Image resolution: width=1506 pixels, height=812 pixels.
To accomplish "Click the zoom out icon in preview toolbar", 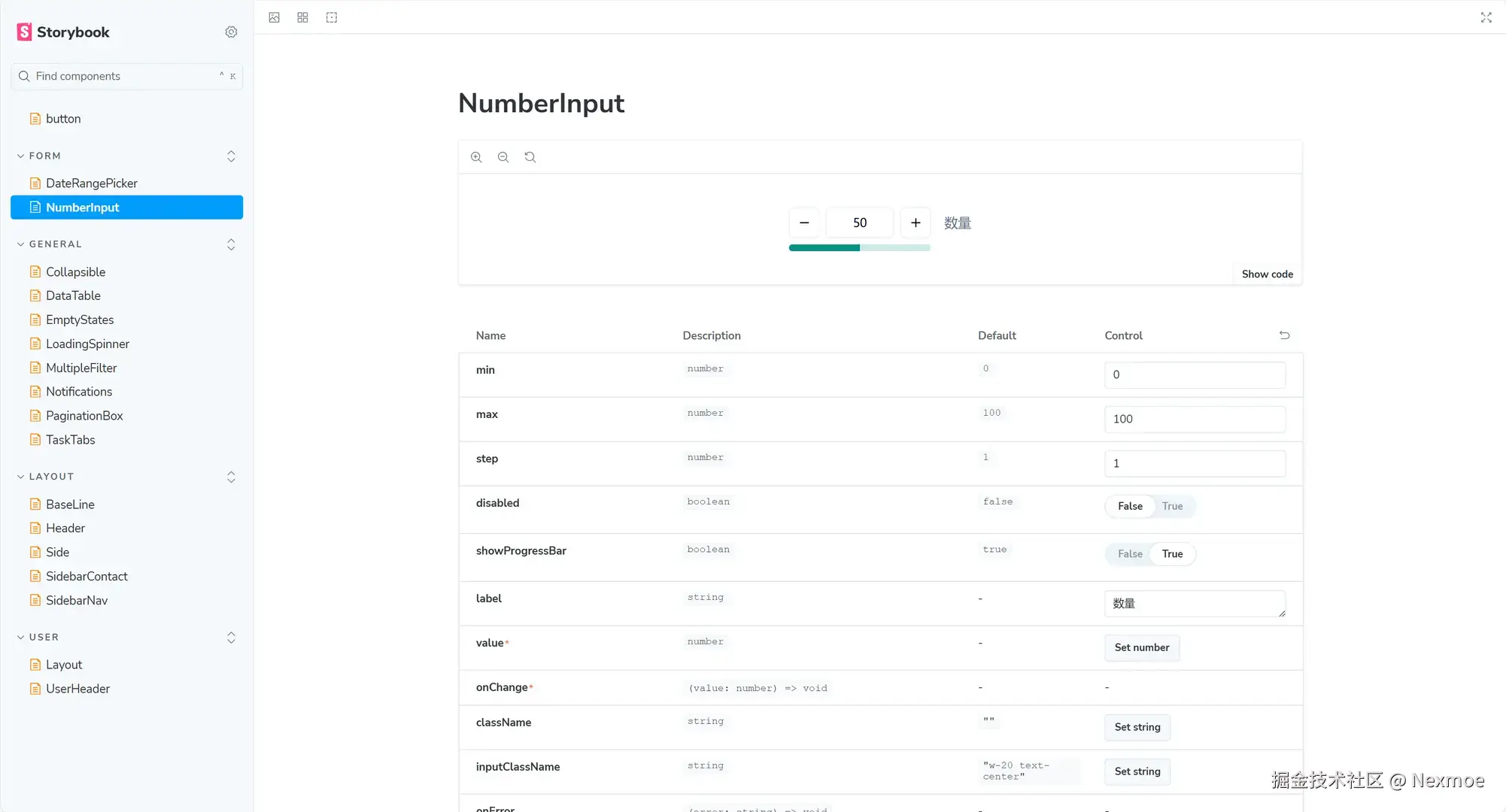I will [503, 157].
